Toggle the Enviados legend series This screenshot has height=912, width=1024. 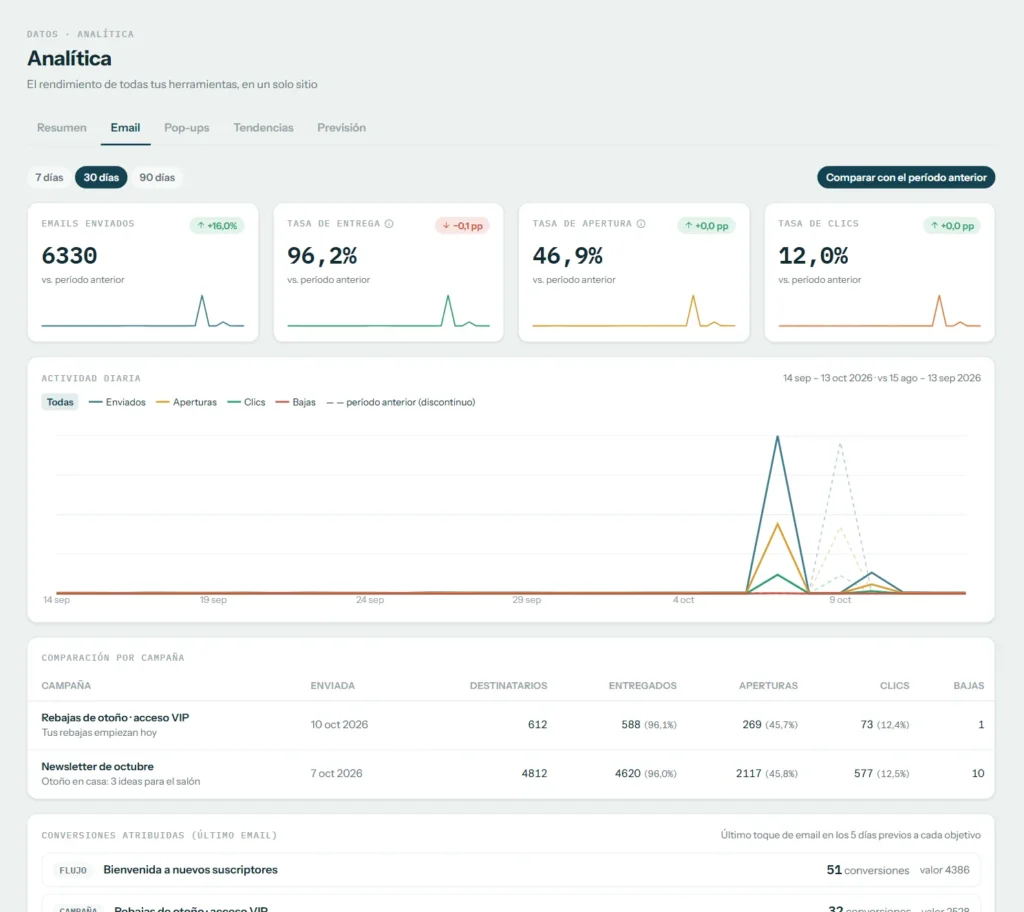click(118, 402)
